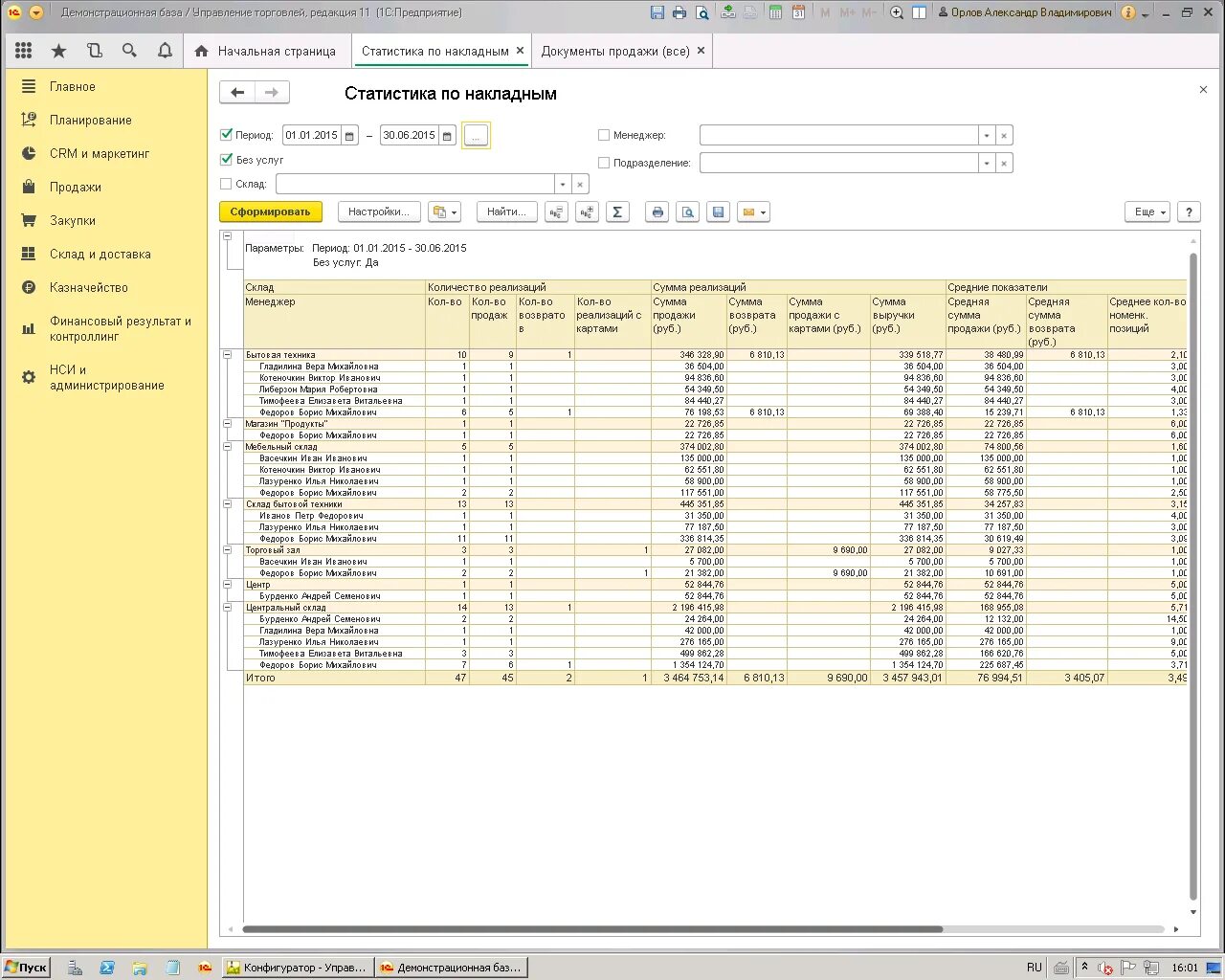This screenshot has height=980, width=1225.
Task: Click the window layout icon in the title bar
Action: 919,12
